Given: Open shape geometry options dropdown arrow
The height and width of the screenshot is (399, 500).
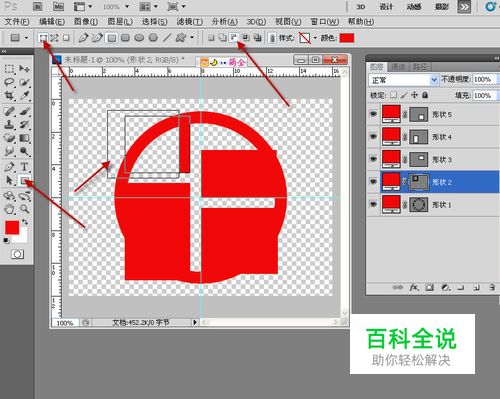Looking at the screenshot, I should [x=192, y=38].
